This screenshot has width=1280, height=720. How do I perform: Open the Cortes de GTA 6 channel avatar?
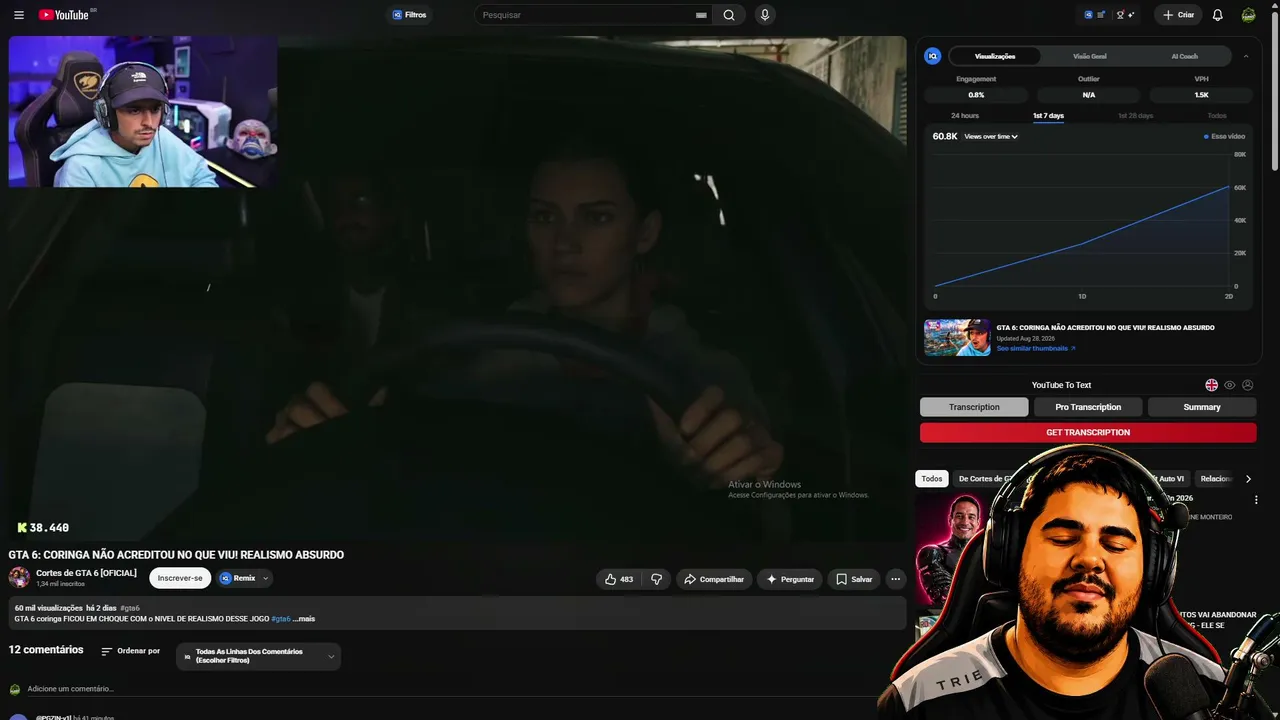point(19,577)
